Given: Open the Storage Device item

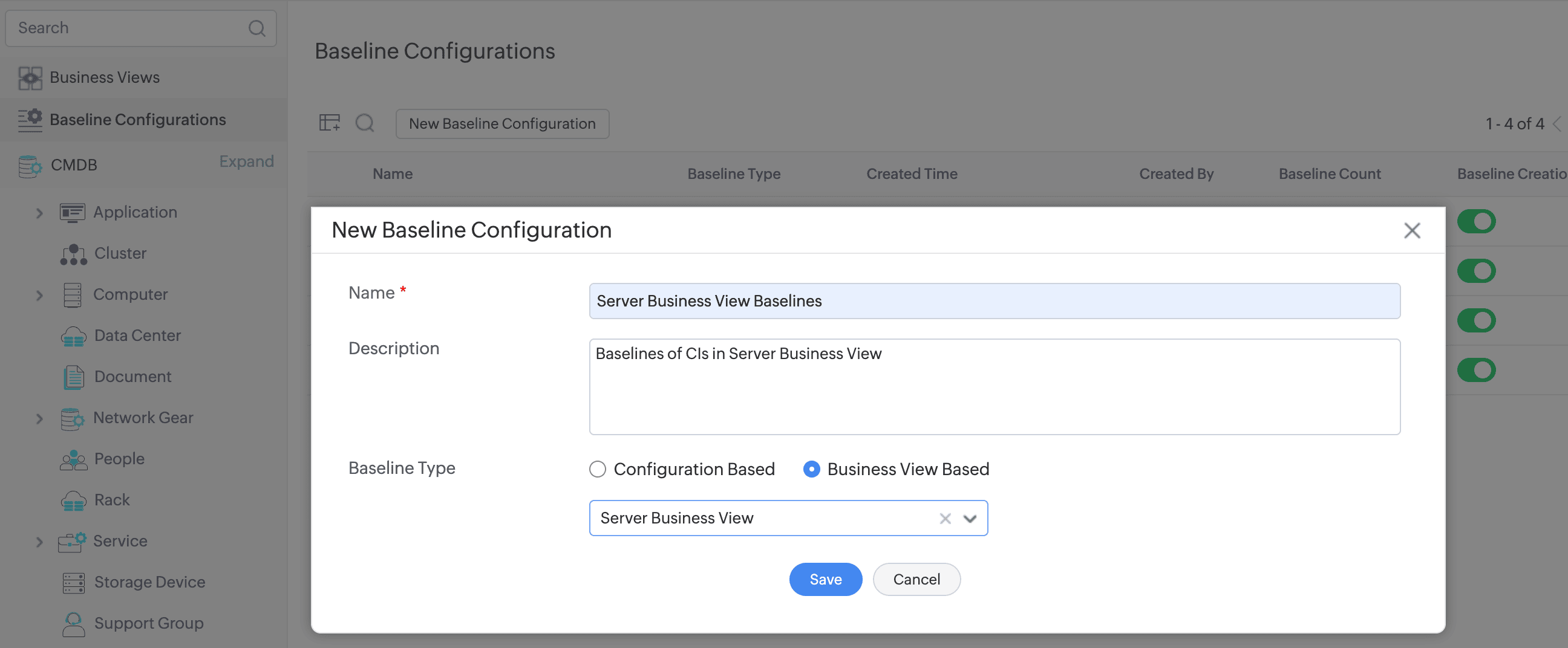Looking at the screenshot, I should click(x=149, y=582).
